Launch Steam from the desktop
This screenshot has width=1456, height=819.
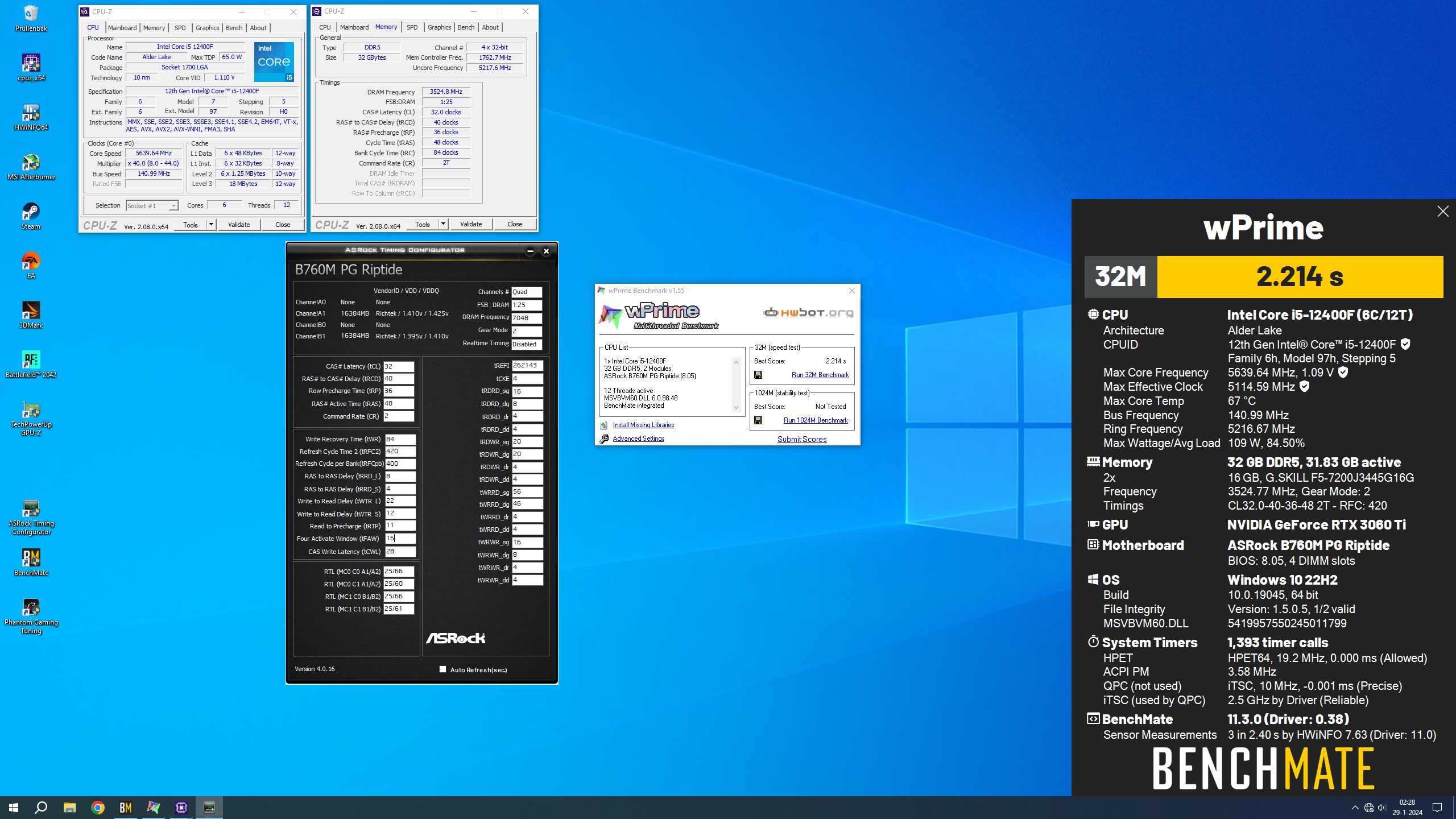coord(31,216)
